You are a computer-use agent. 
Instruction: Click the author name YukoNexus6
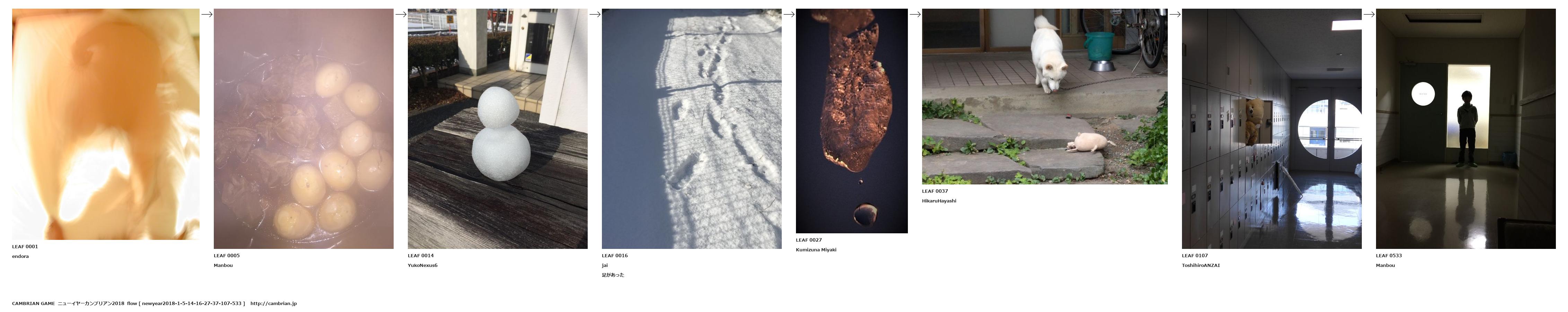pyautogui.click(x=422, y=266)
